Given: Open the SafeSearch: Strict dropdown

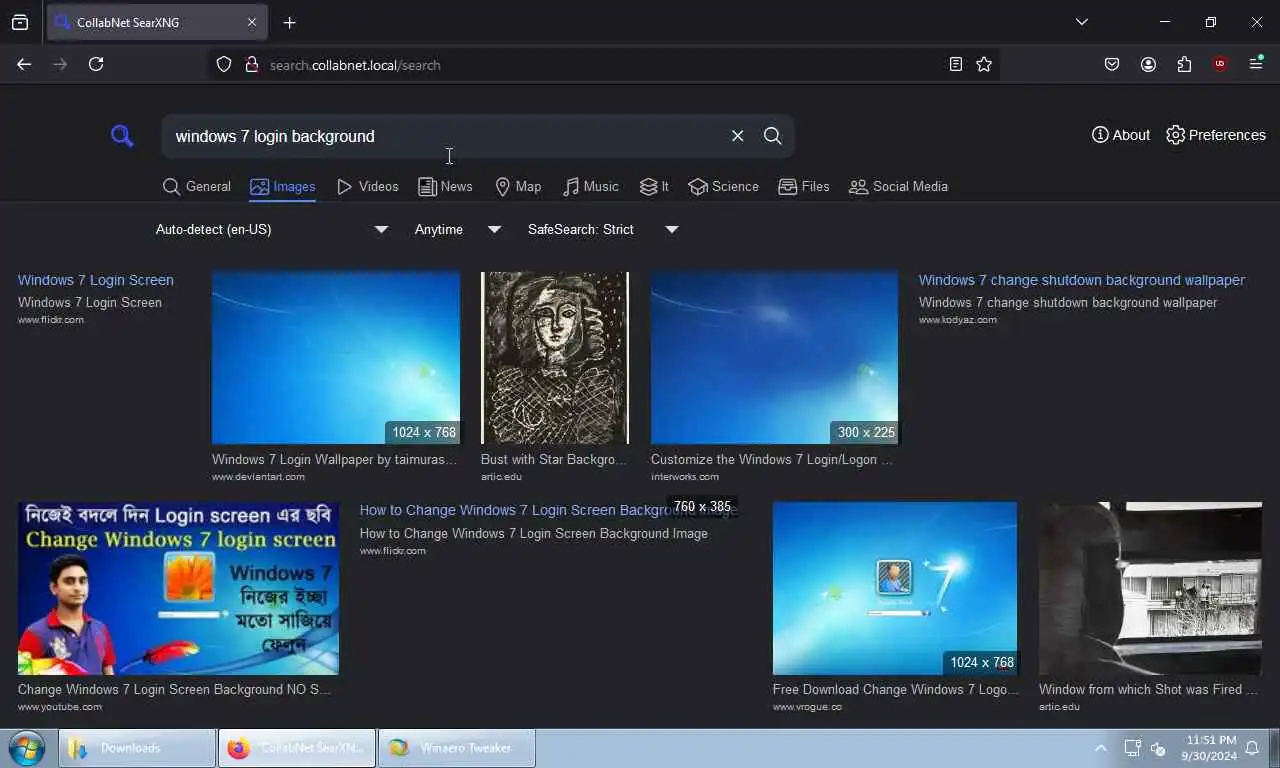Looking at the screenshot, I should pyautogui.click(x=603, y=229).
